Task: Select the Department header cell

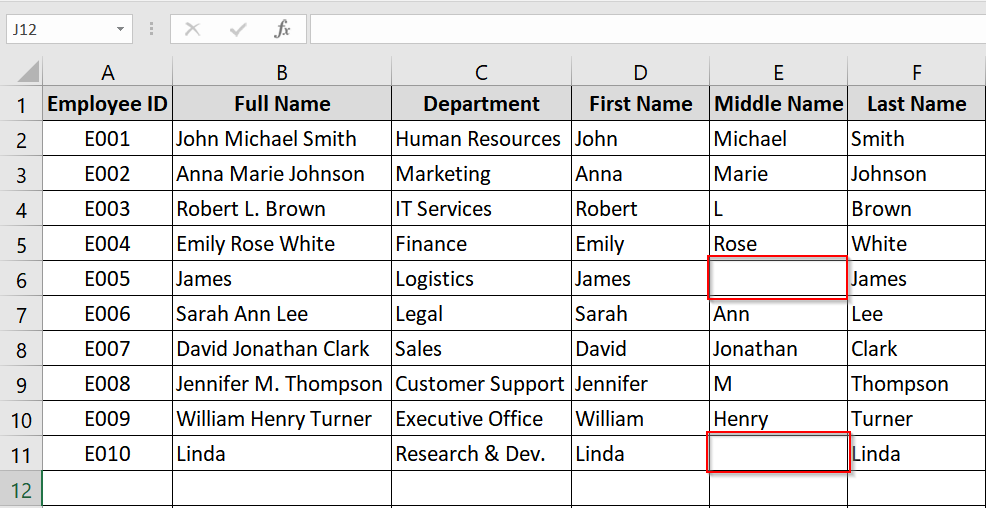Action: click(481, 103)
